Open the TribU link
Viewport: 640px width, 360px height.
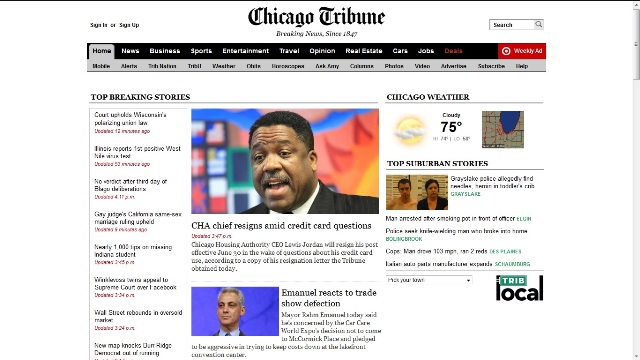(194, 66)
